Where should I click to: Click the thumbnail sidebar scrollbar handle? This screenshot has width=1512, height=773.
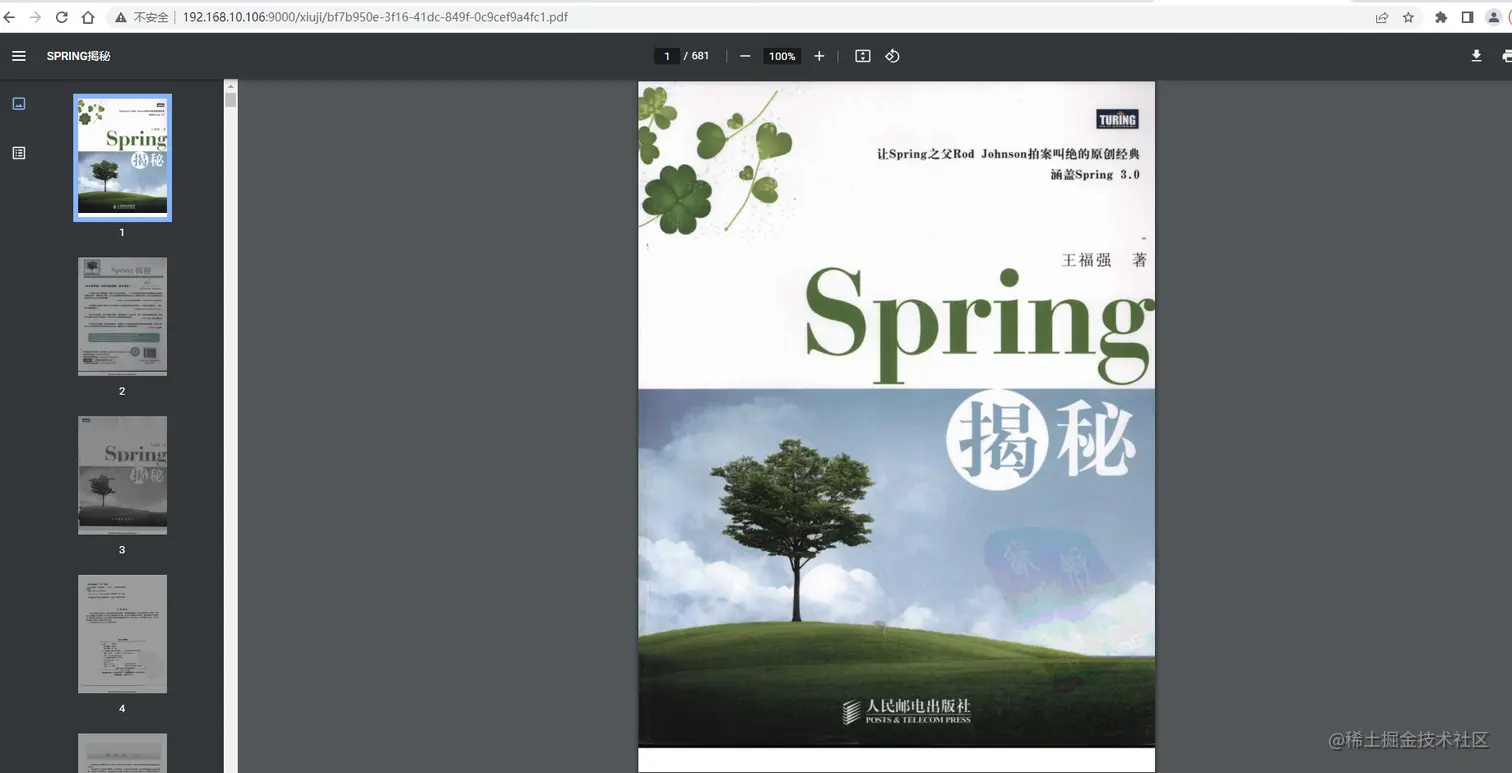pos(231,100)
